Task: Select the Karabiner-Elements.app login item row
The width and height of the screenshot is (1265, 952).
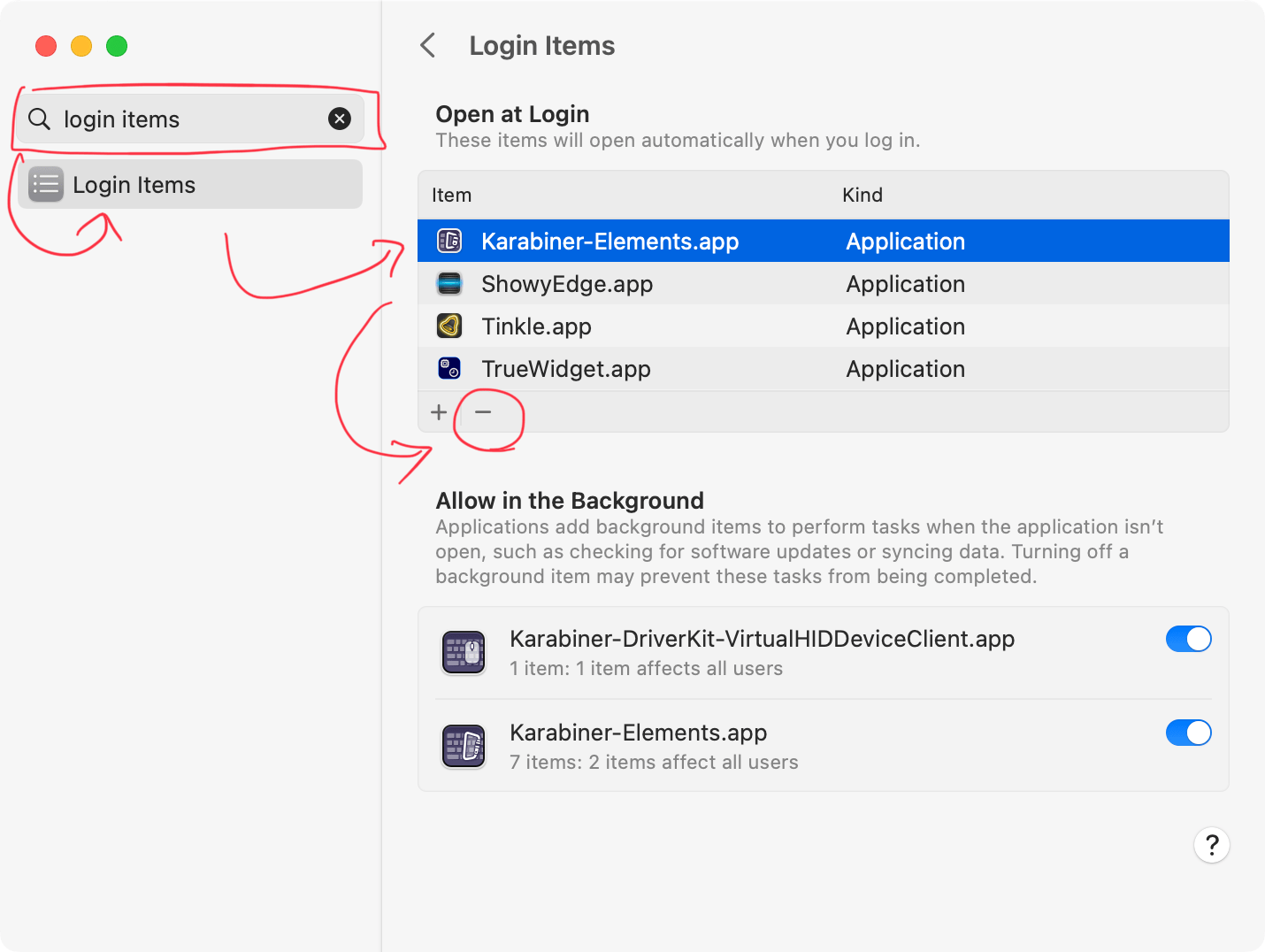Action: click(824, 241)
